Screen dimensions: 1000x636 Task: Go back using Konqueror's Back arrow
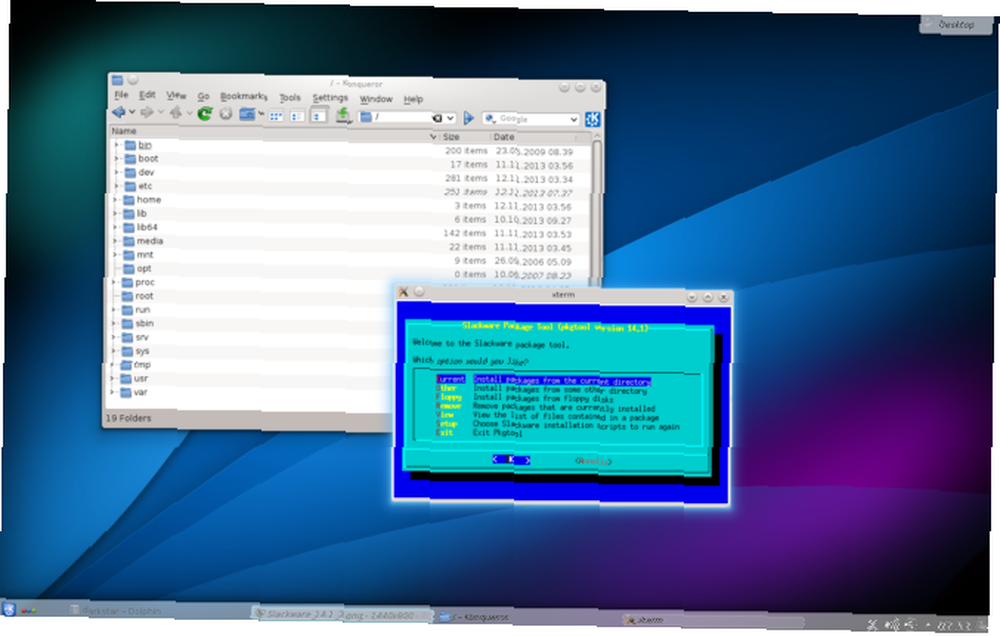tap(119, 112)
